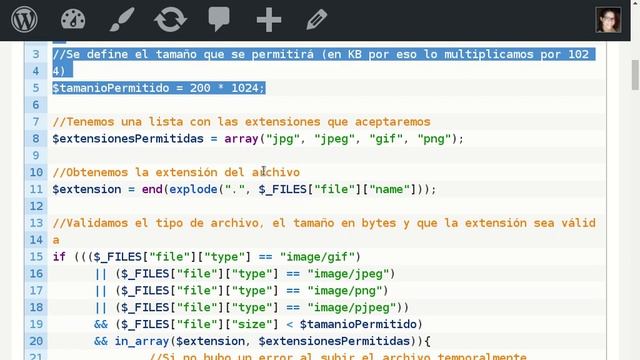640x360 pixels.
Task: Click the in_array call on line 20
Action: click(142, 341)
